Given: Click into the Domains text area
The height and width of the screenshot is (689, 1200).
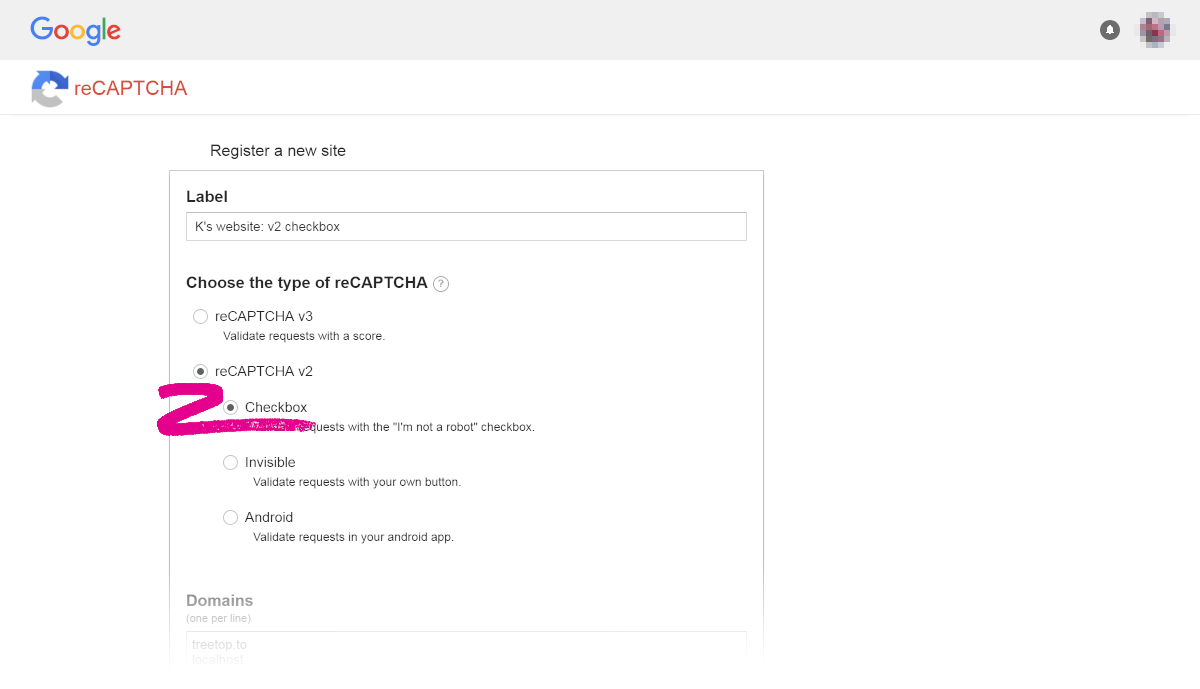Looking at the screenshot, I should (x=466, y=646).
